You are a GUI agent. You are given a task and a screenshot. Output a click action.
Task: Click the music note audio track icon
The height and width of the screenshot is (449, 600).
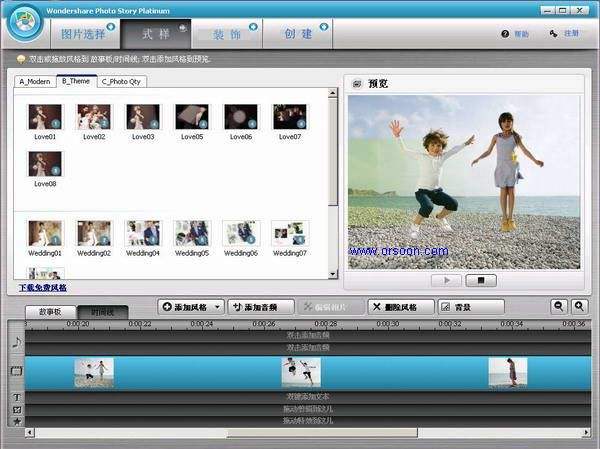pos(16,342)
